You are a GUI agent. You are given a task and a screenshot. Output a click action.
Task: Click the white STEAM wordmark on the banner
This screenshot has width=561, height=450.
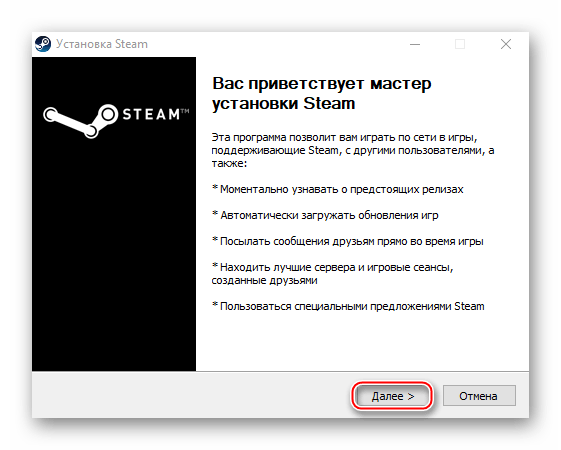click(151, 114)
